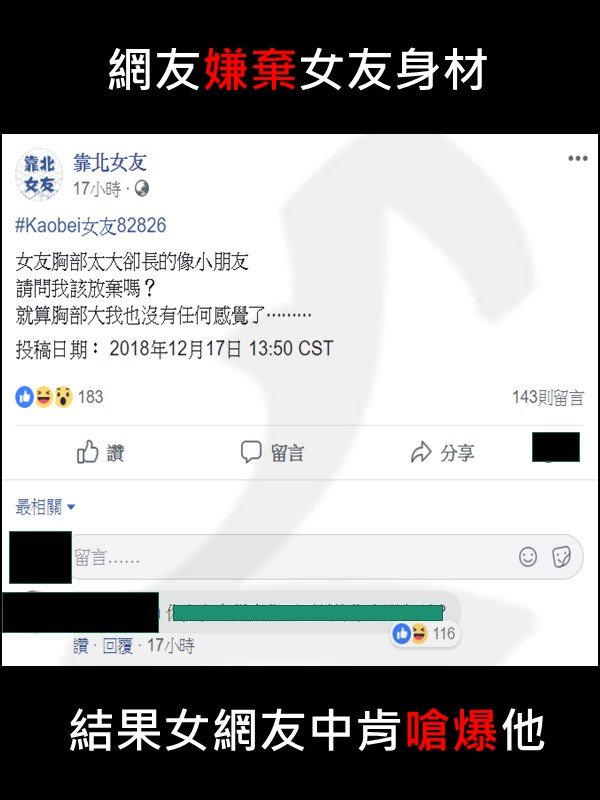This screenshot has height=800, width=600.
Task: Open the #Kaobei女友82826 hashtag
Action: pos(91,225)
